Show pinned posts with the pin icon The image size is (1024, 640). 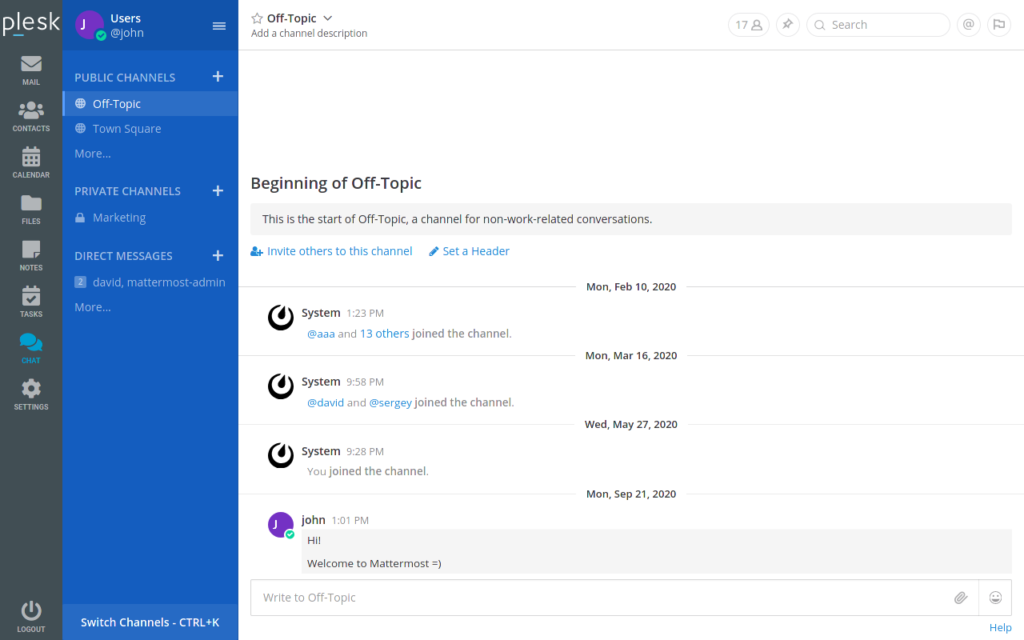(787, 24)
